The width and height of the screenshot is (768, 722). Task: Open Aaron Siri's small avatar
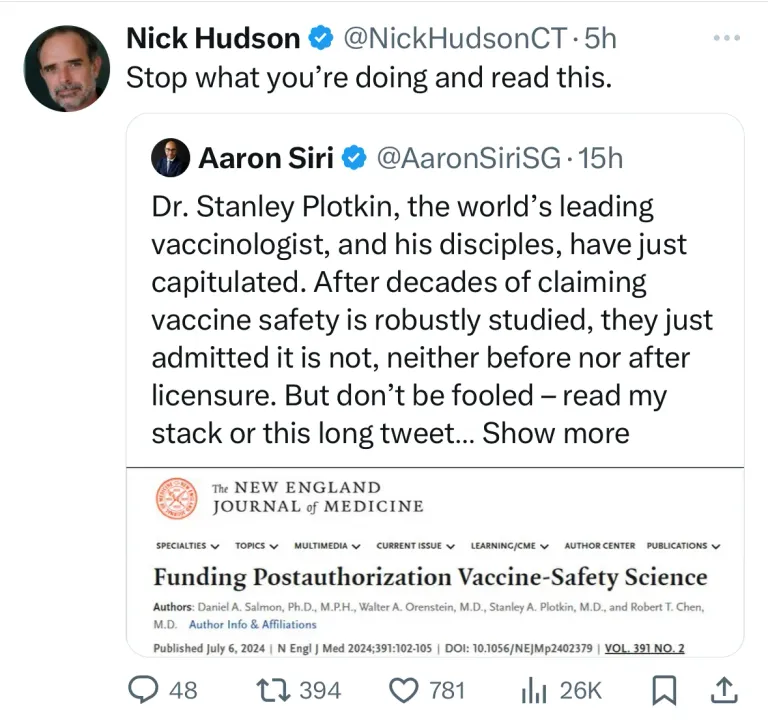[170, 158]
